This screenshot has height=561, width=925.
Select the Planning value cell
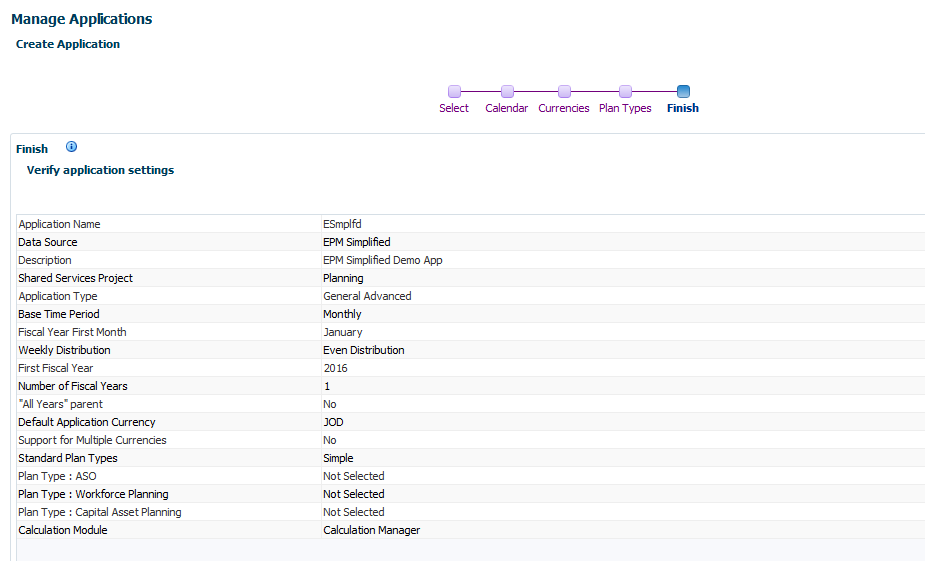(x=343, y=278)
